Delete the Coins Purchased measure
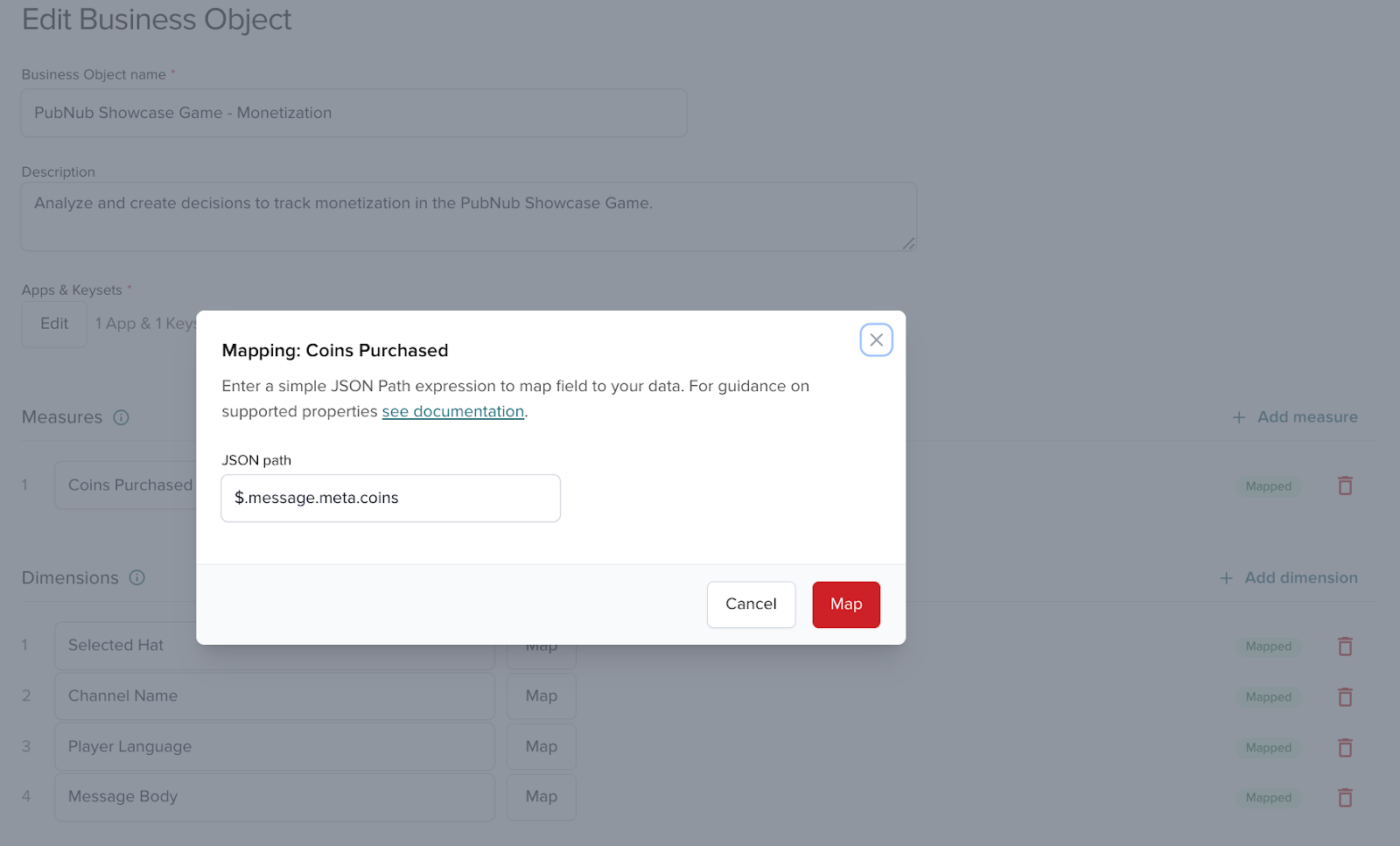This screenshot has height=846, width=1400. point(1345,486)
